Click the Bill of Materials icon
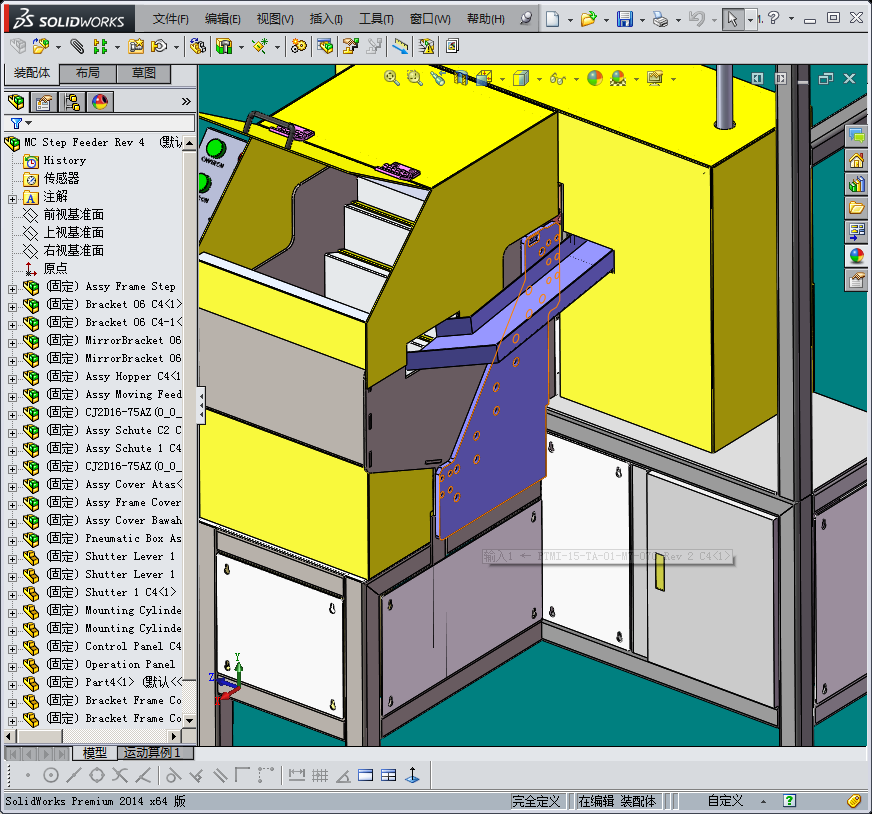The image size is (872, 814). point(325,46)
